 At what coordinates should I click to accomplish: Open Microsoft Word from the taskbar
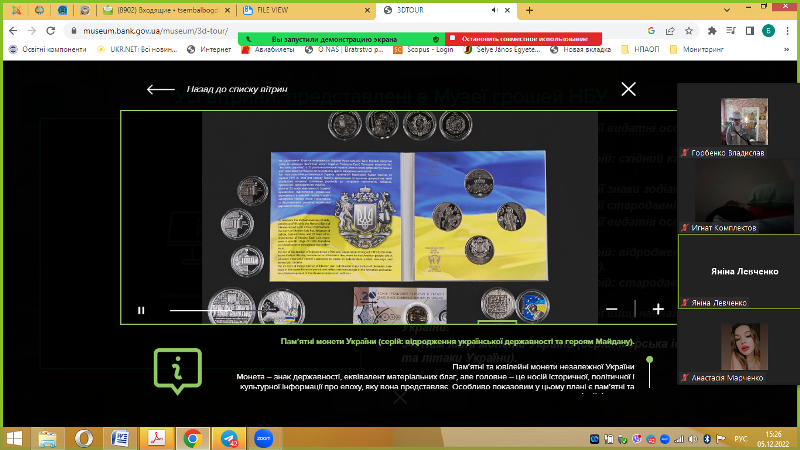(x=120, y=438)
